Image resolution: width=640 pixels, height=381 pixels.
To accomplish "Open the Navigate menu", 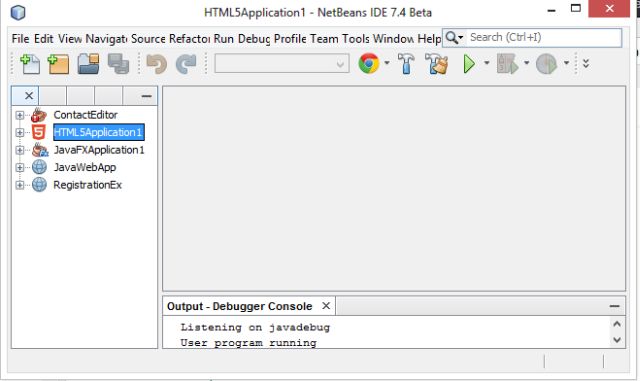I will pyautogui.click(x=106, y=39).
